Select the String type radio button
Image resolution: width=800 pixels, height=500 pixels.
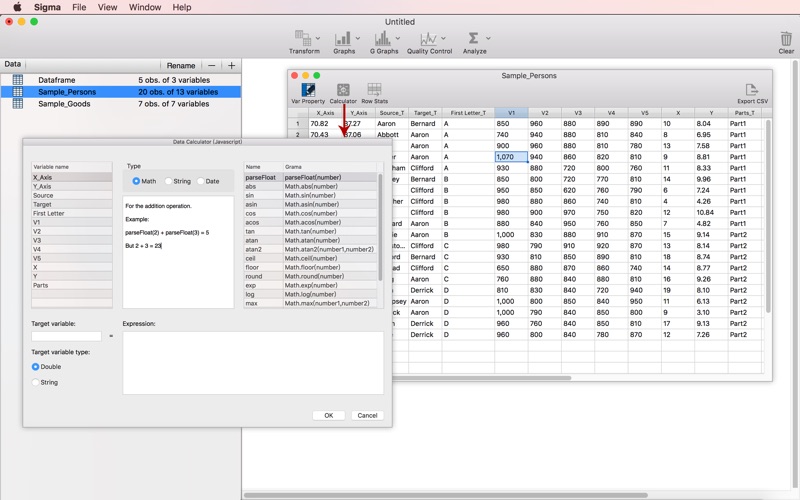[168, 181]
